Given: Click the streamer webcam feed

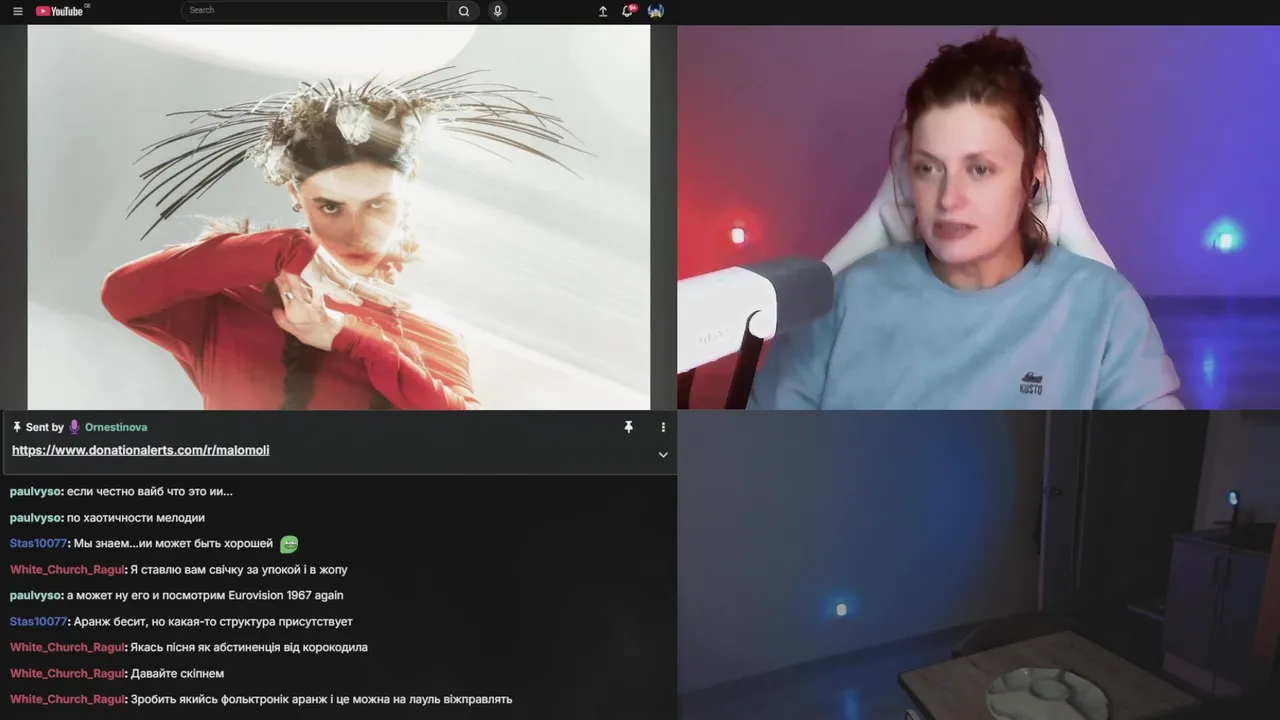Looking at the screenshot, I should pyautogui.click(x=978, y=217).
